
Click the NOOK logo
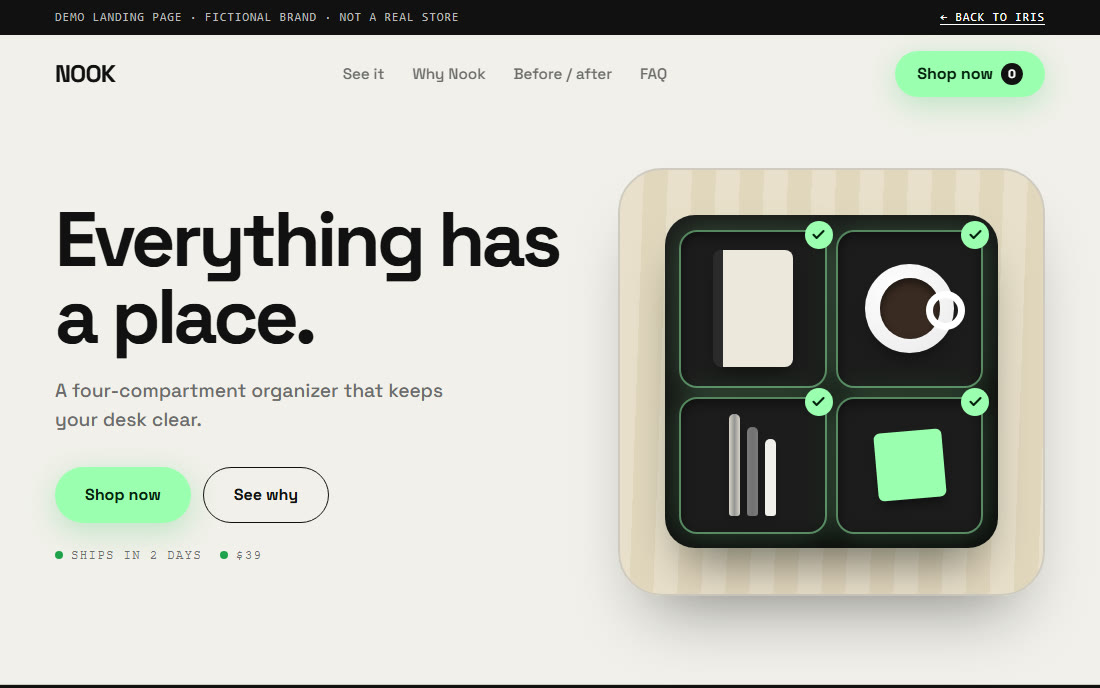(85, 74)
